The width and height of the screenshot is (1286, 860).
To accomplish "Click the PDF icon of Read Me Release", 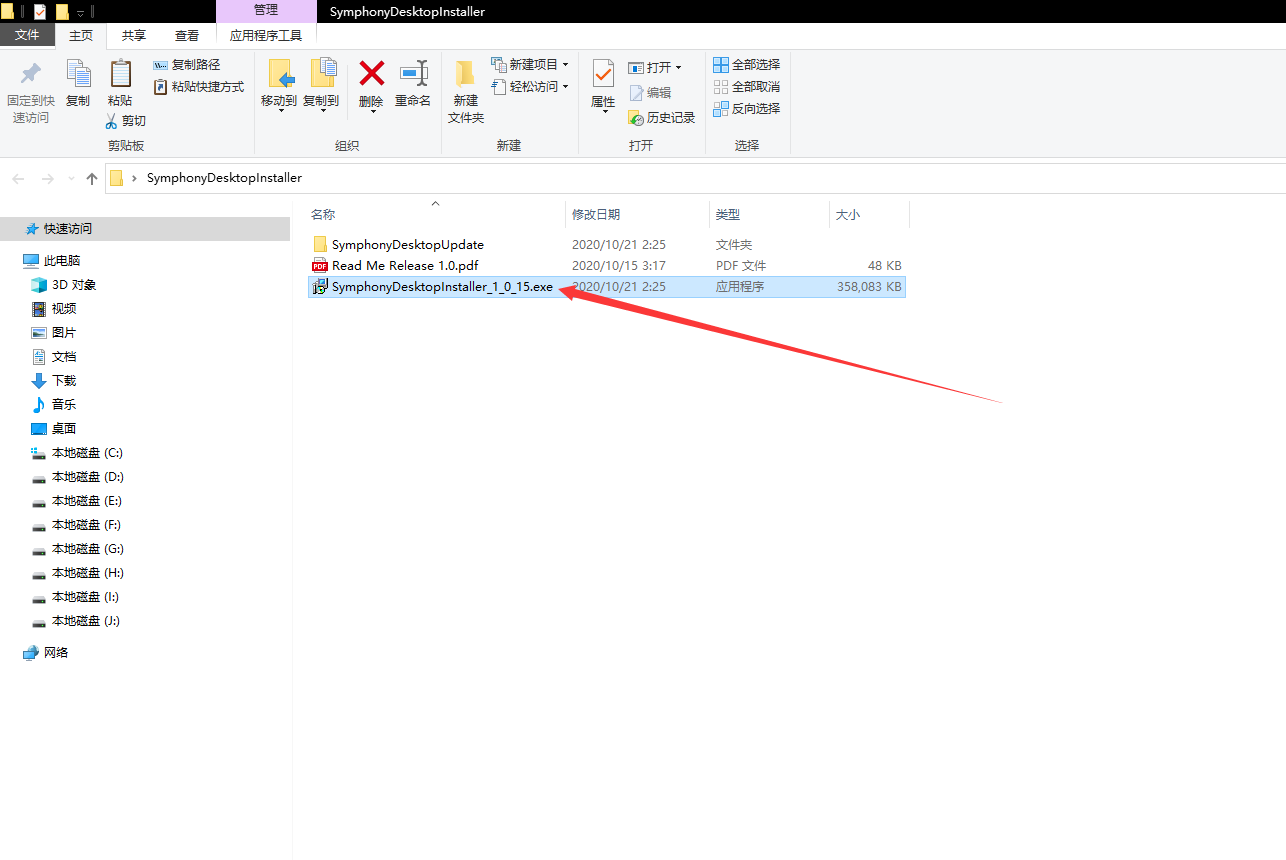I will point(320,265).
